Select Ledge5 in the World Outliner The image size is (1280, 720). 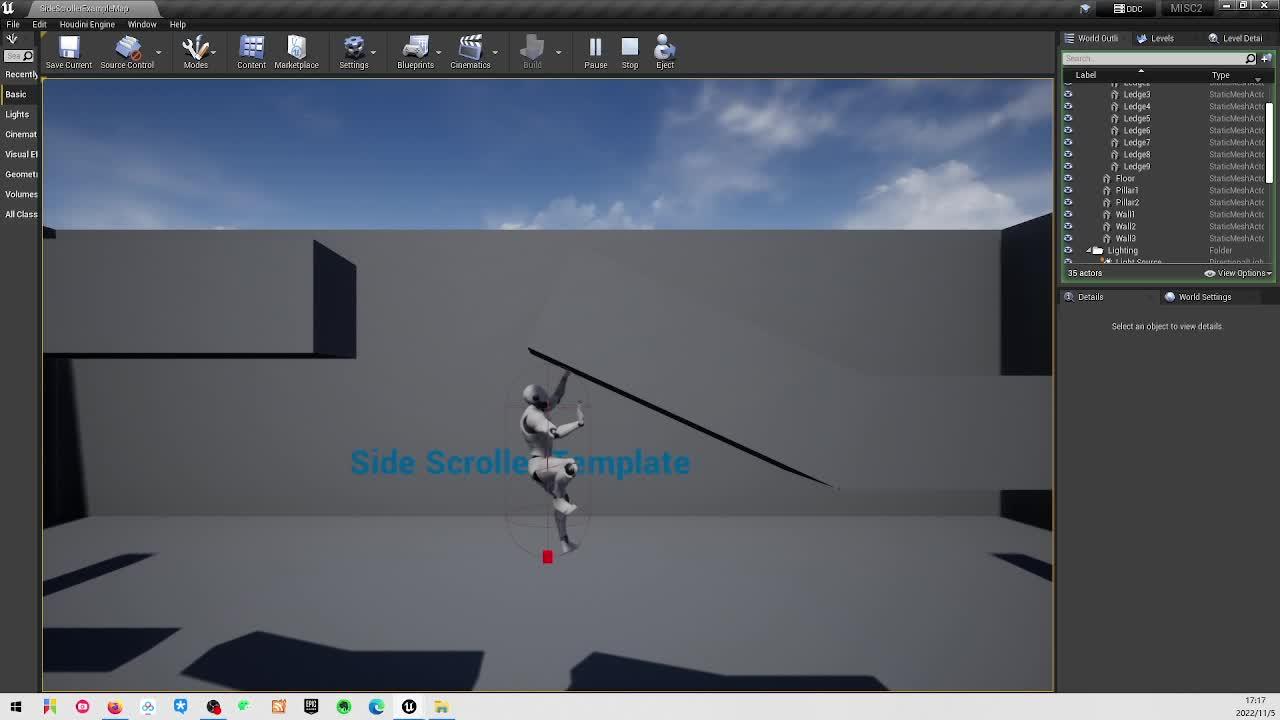pyautogui.click(x=1136, y=118)
